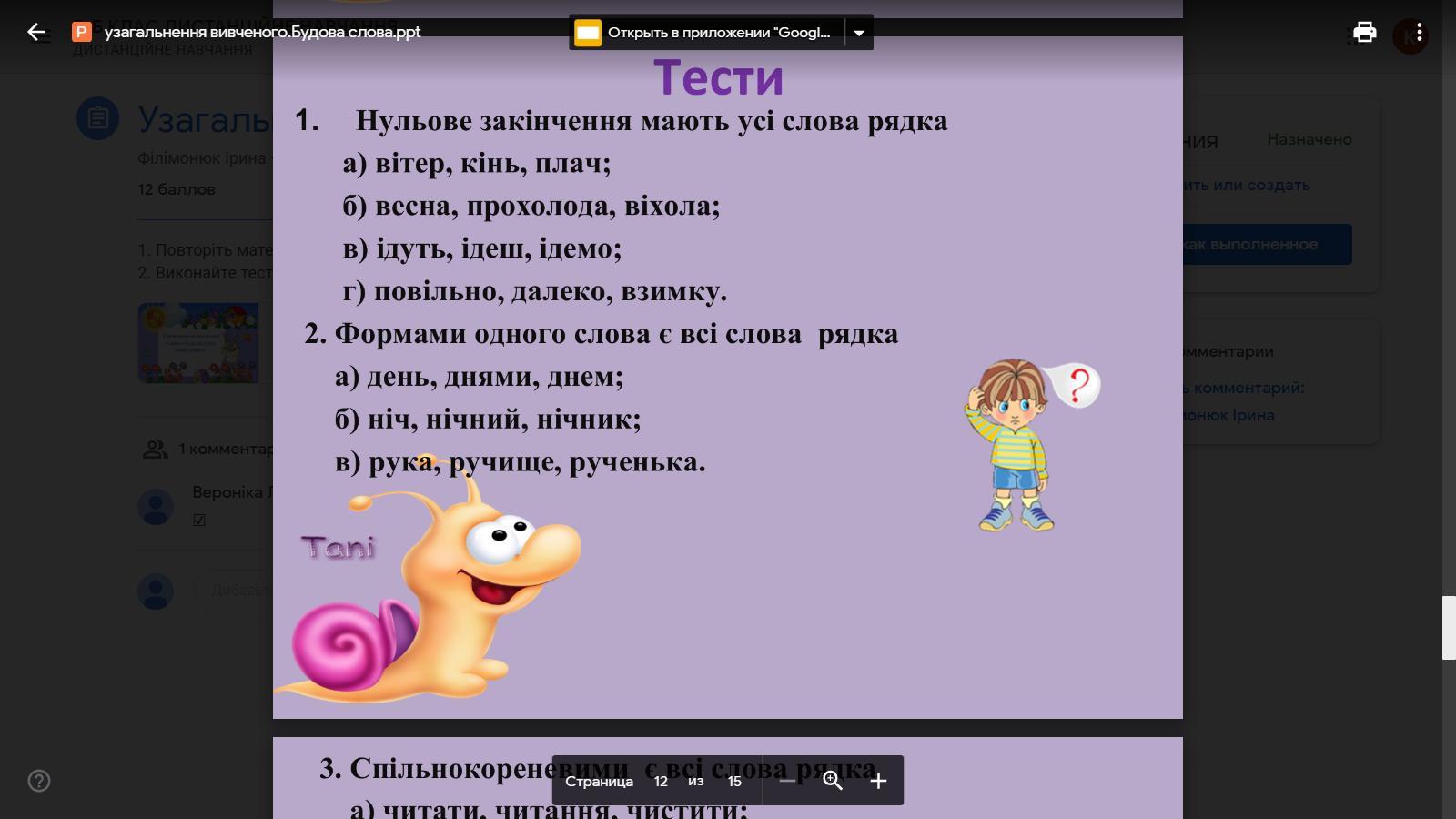Click the commenter avatar beside the comment field
1456x819 pixels.
(156, 591)
